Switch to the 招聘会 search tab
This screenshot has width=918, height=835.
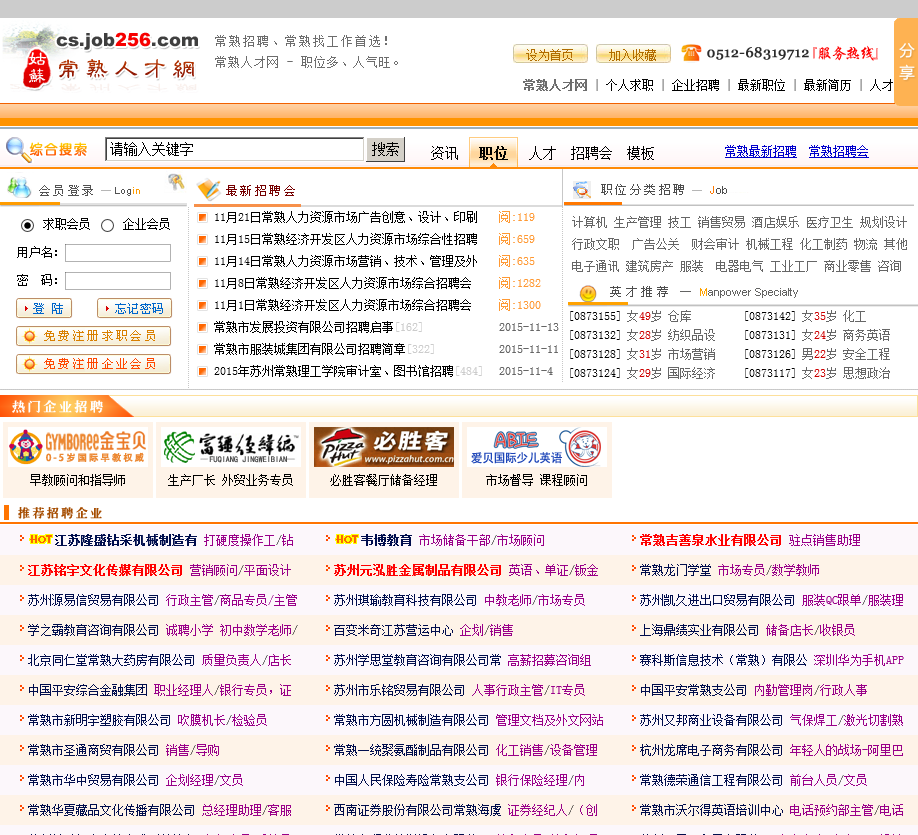[591, 153]
